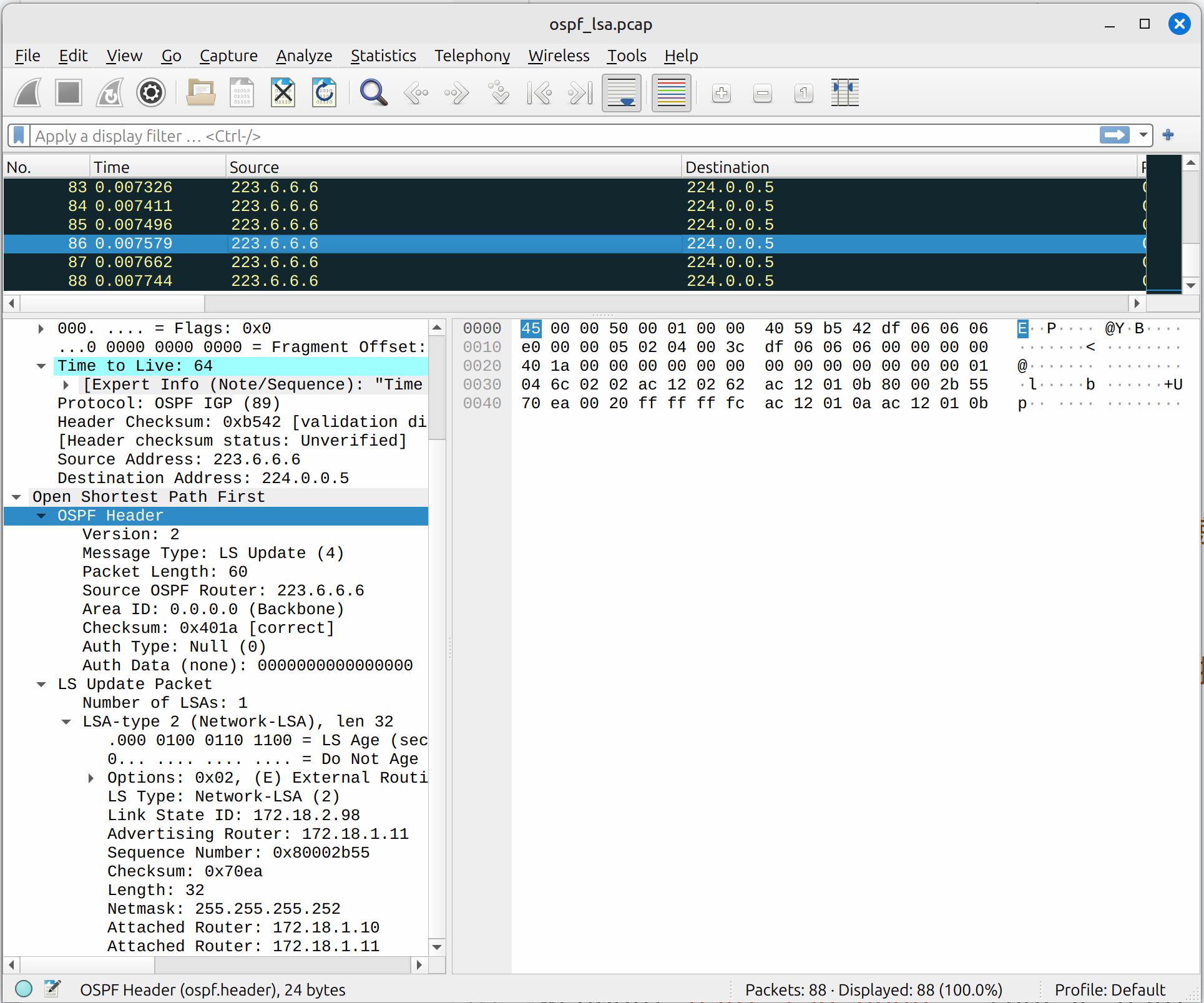Open the View menu
The image size is (1204, 1003).
[124, 56]
